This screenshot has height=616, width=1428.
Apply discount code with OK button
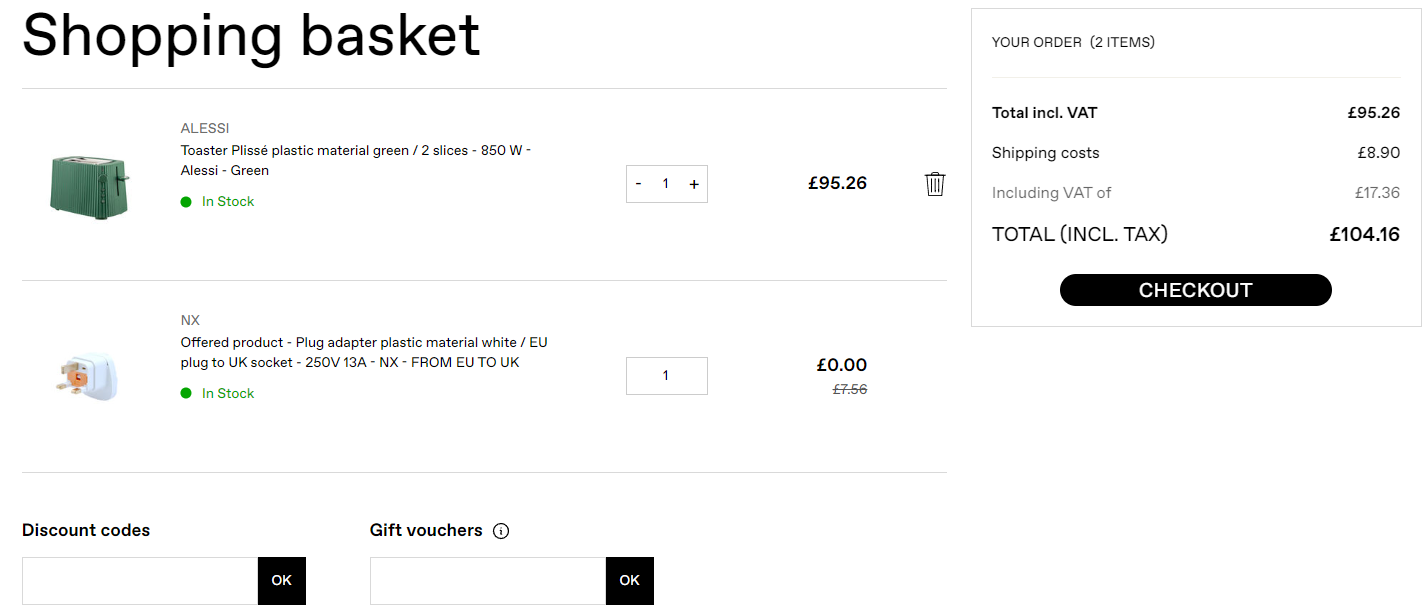282,581
